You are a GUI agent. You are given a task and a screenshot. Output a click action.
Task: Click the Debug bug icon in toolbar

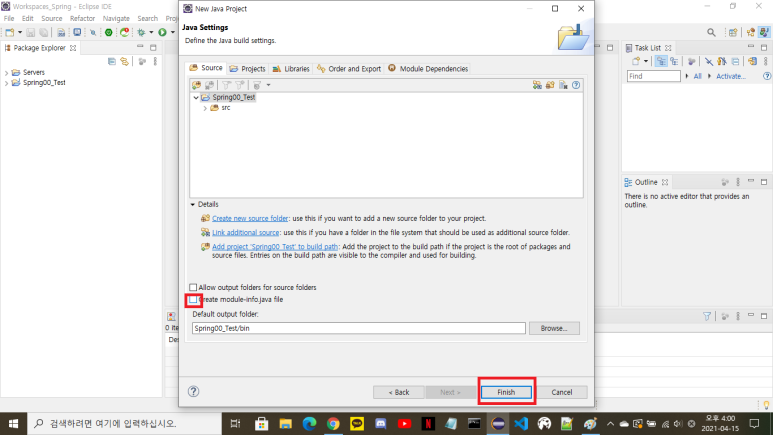141,33
